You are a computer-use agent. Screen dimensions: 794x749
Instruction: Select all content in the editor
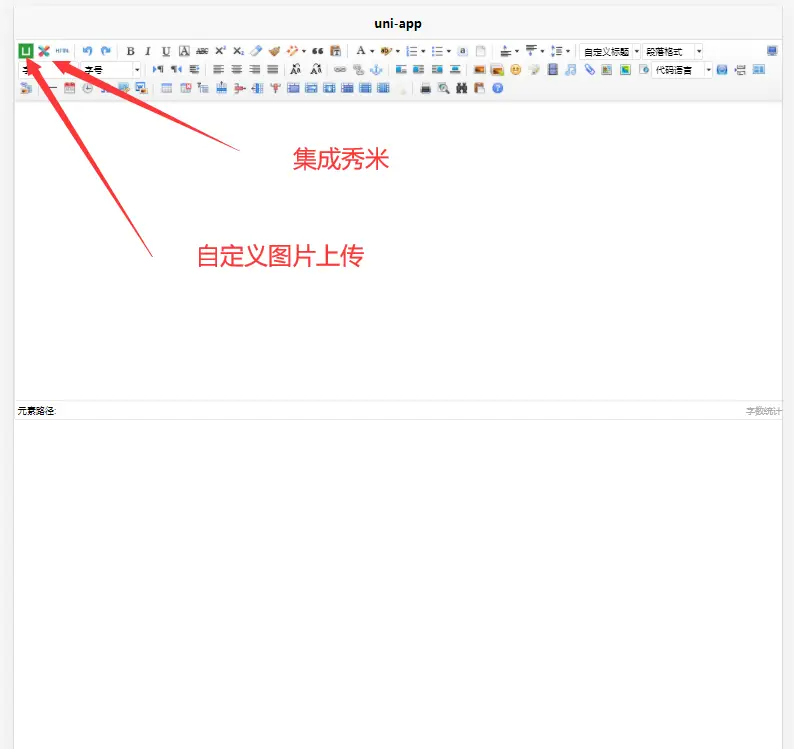[462, 51]
